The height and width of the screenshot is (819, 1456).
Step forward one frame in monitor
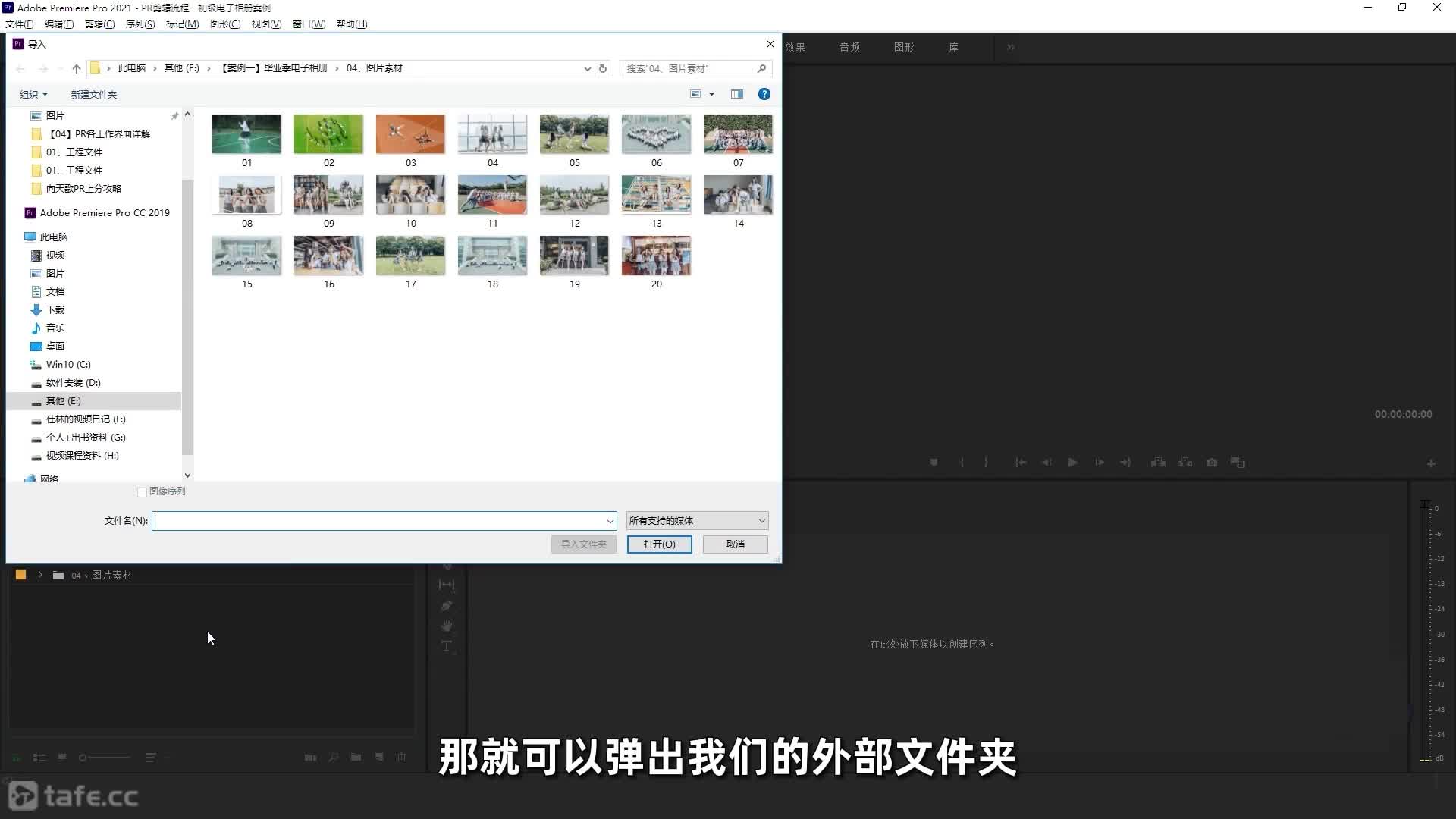coord(1100,463)
